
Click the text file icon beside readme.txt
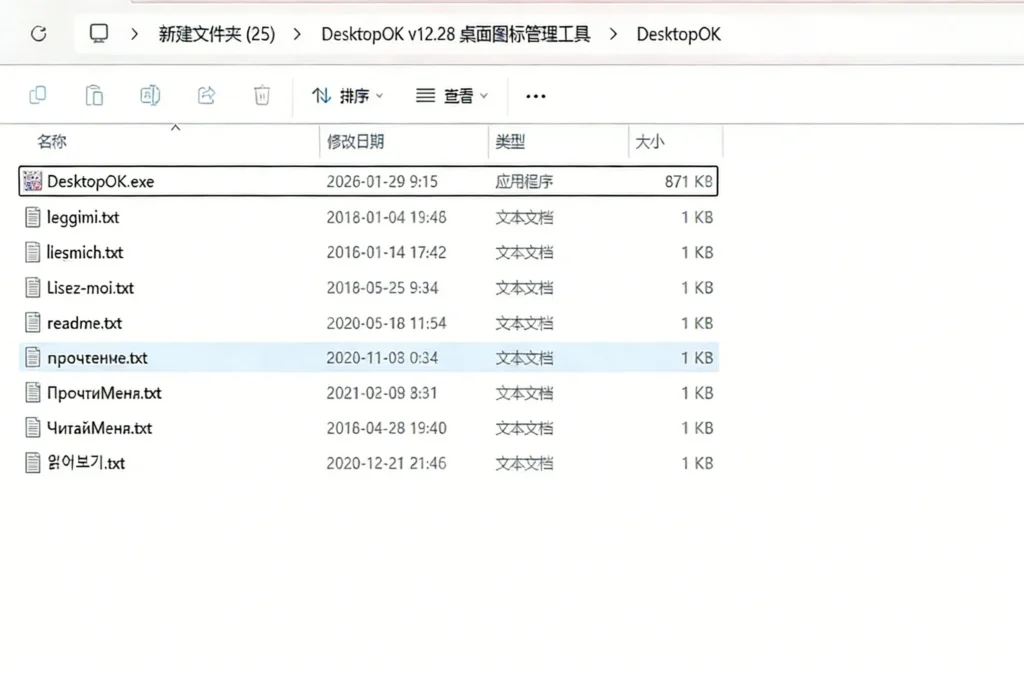(x=31, y=323)
